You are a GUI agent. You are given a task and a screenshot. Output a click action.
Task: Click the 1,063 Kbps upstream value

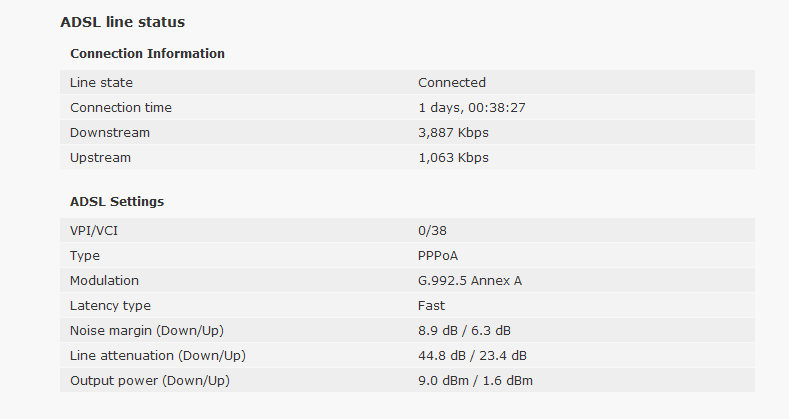coord(453,158)
